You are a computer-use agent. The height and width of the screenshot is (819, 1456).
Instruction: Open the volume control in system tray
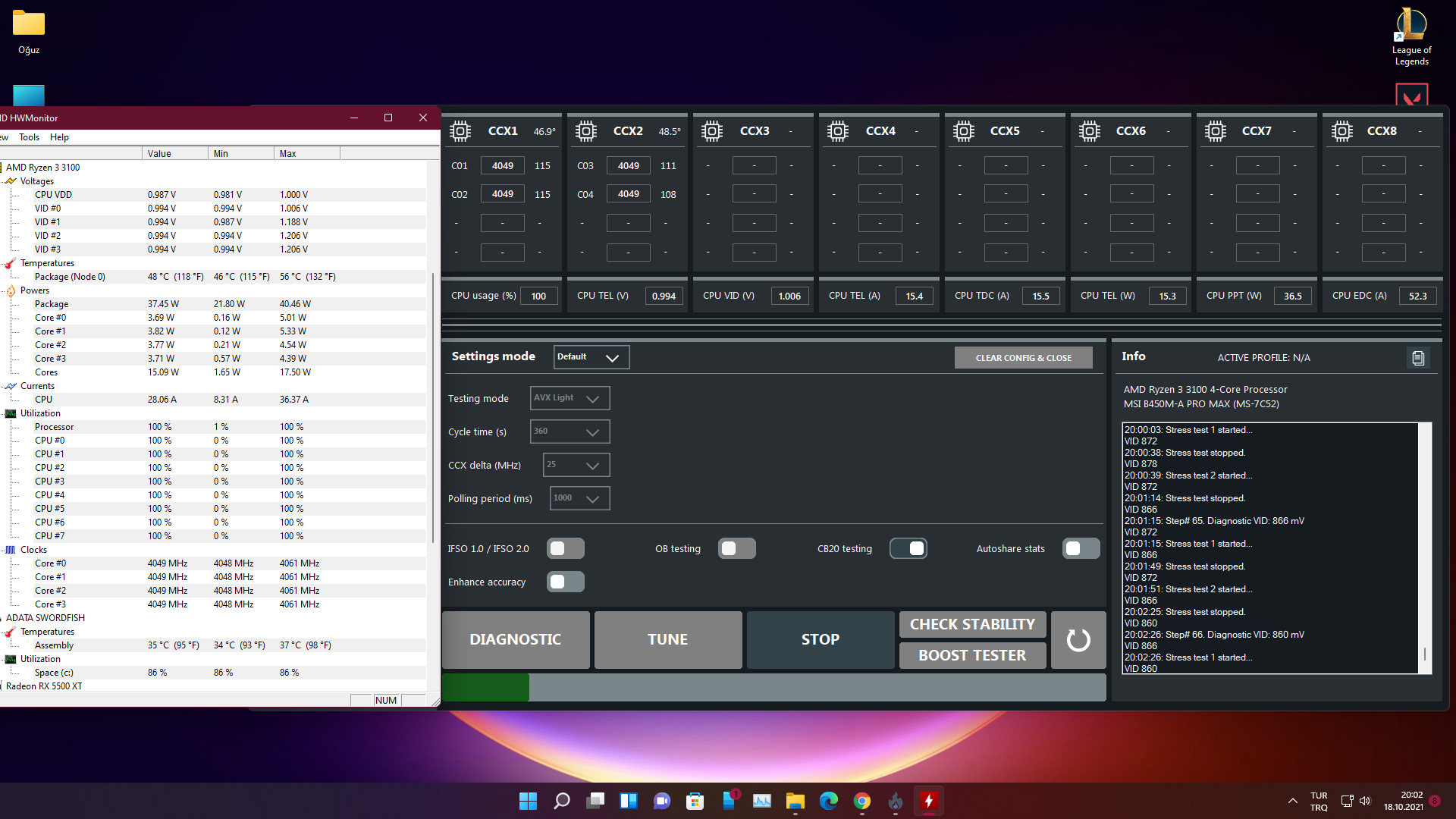1365,801
